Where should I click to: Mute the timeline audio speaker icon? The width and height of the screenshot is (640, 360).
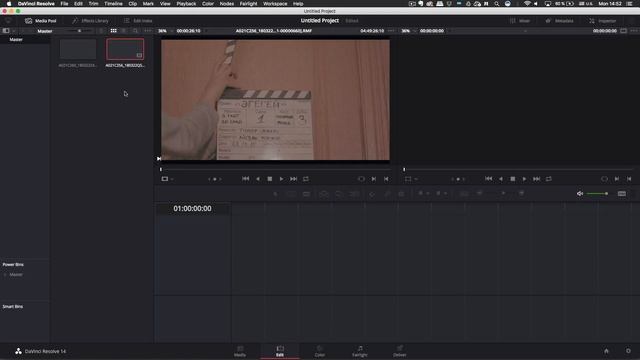click(x=580, y=193)
